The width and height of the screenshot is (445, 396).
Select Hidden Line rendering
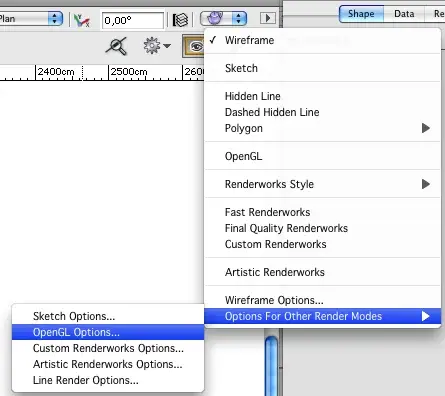tap(322, 96)
